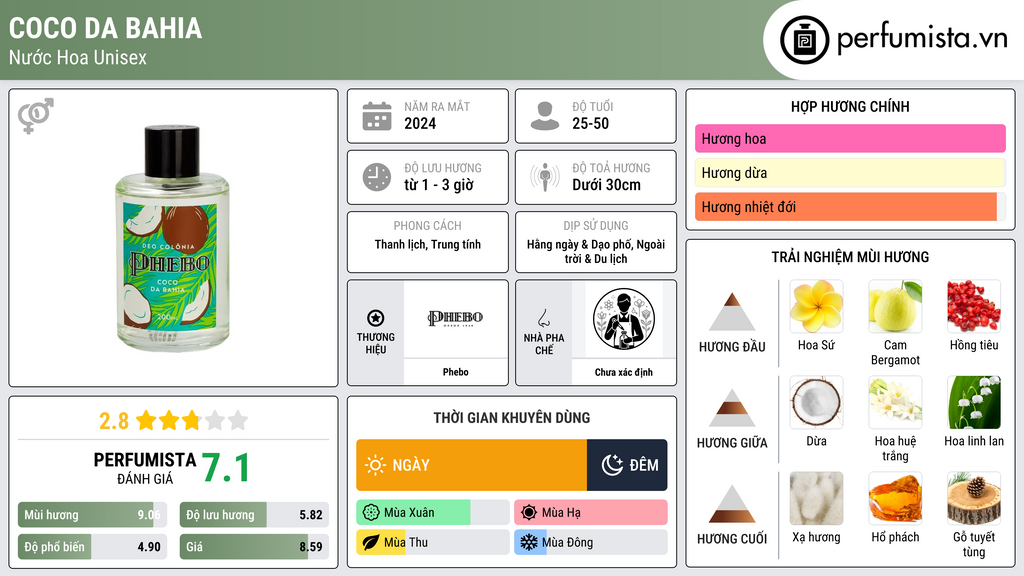
Task: Click the sun icon for Mùa Hạ
Action: click(x=529, y=513)
